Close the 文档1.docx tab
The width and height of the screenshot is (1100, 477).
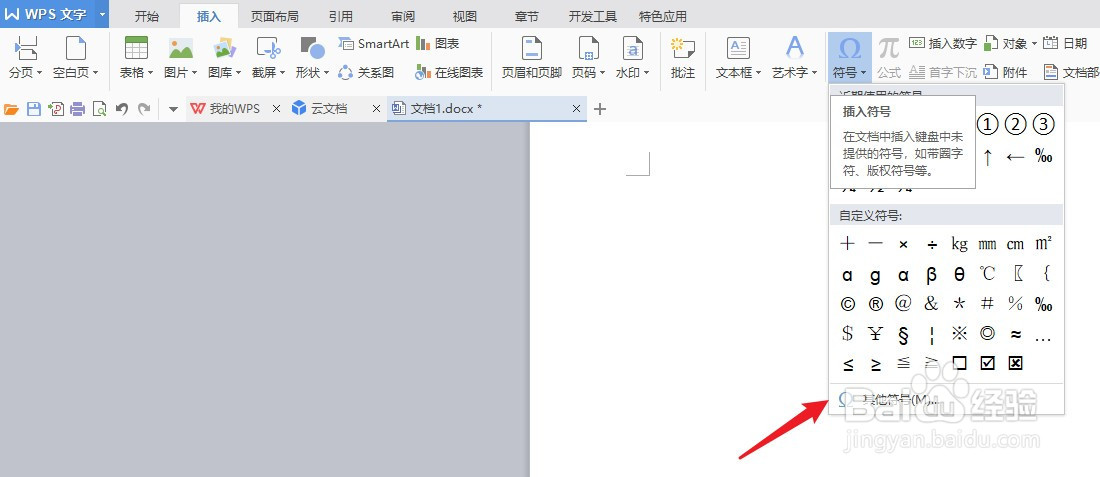(577, 109)
